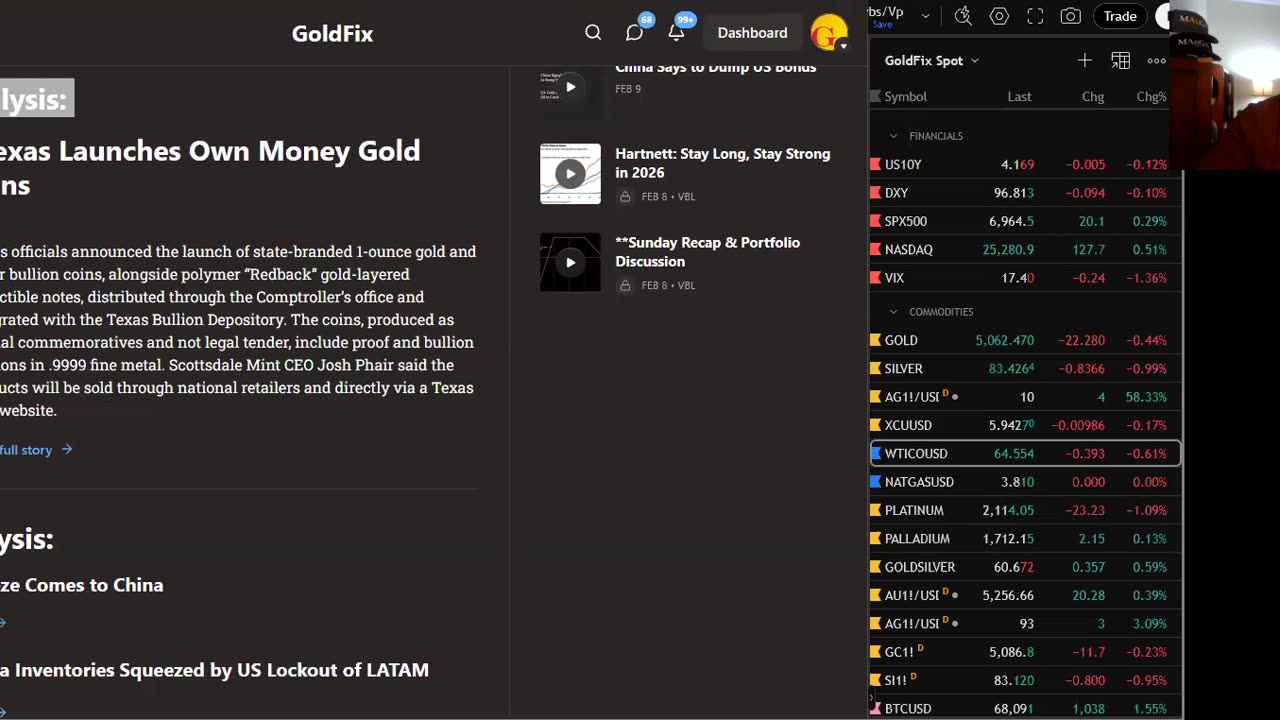1280x720 pixels.
Task: Select the PALLADIUM watchlist row
Action: (x=1025, y=539)
